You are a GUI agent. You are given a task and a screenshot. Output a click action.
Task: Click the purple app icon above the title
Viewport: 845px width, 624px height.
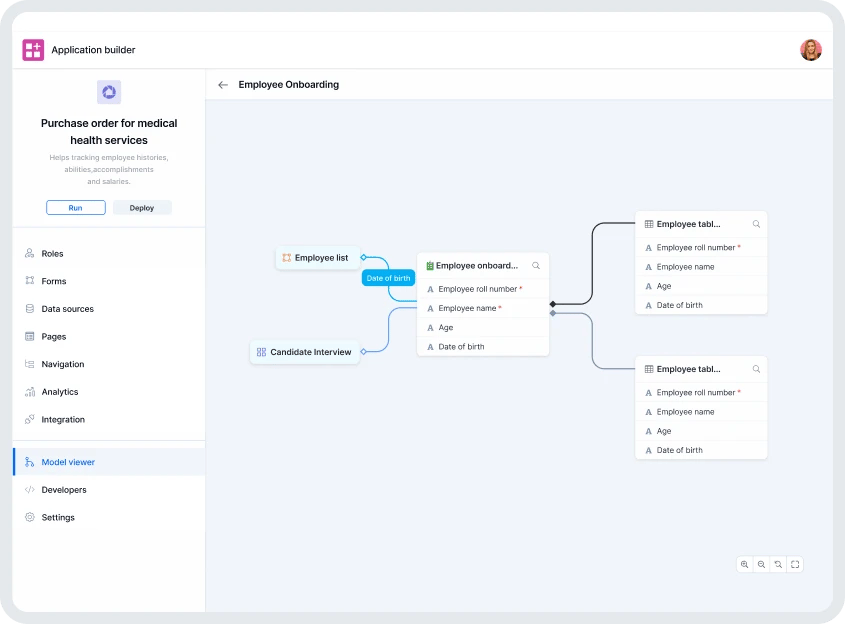pos(109,92)
